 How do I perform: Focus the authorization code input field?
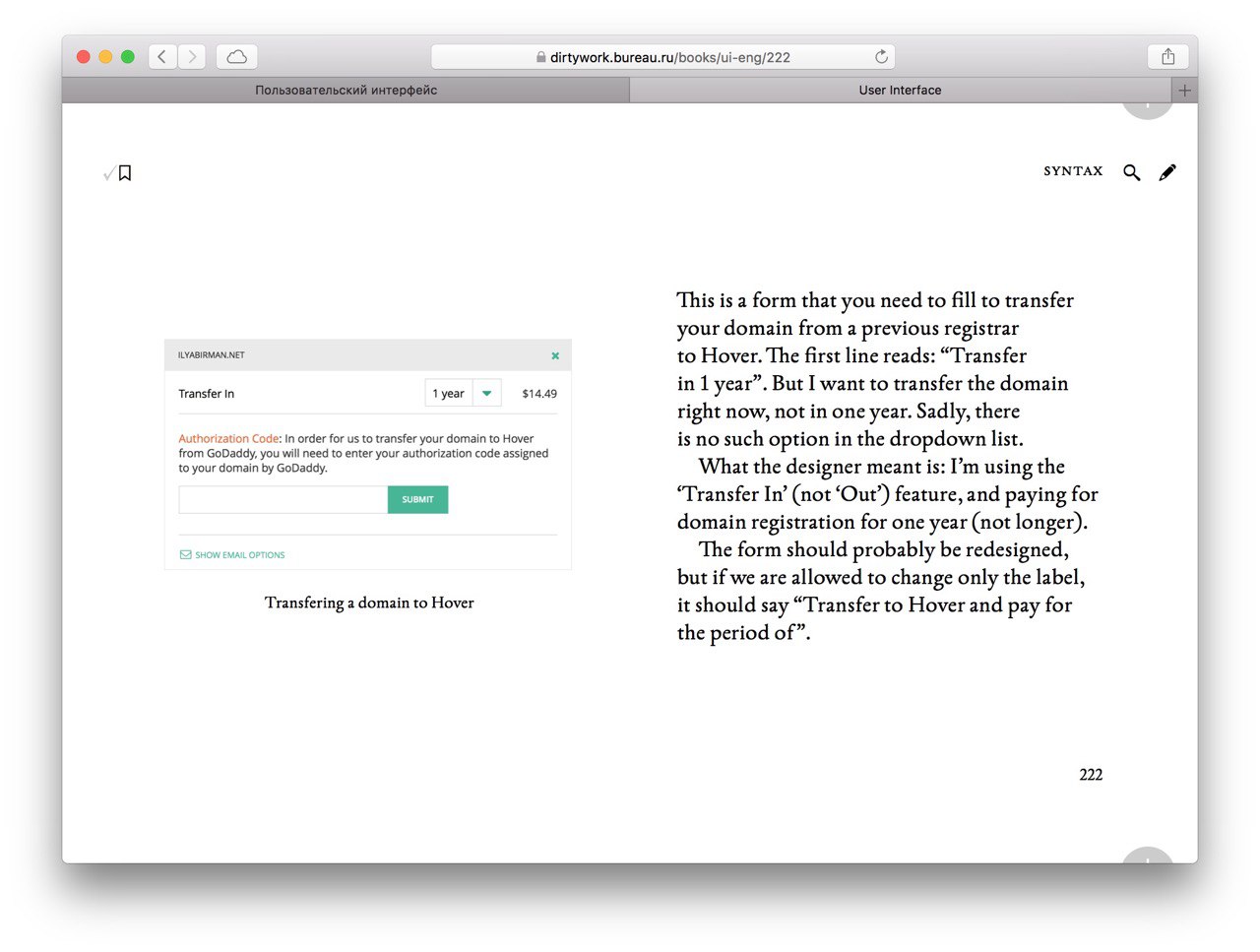[283, 499]
